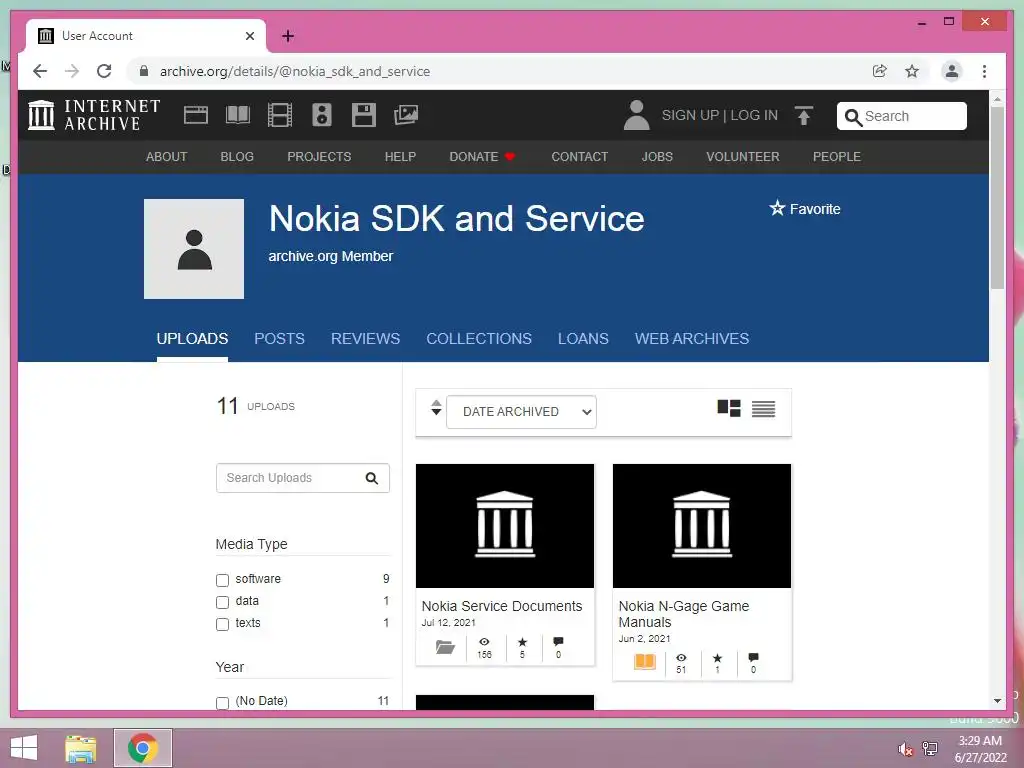
Task: Click the reviews icon on Nokia Service Documents
Action: (558, 642)
